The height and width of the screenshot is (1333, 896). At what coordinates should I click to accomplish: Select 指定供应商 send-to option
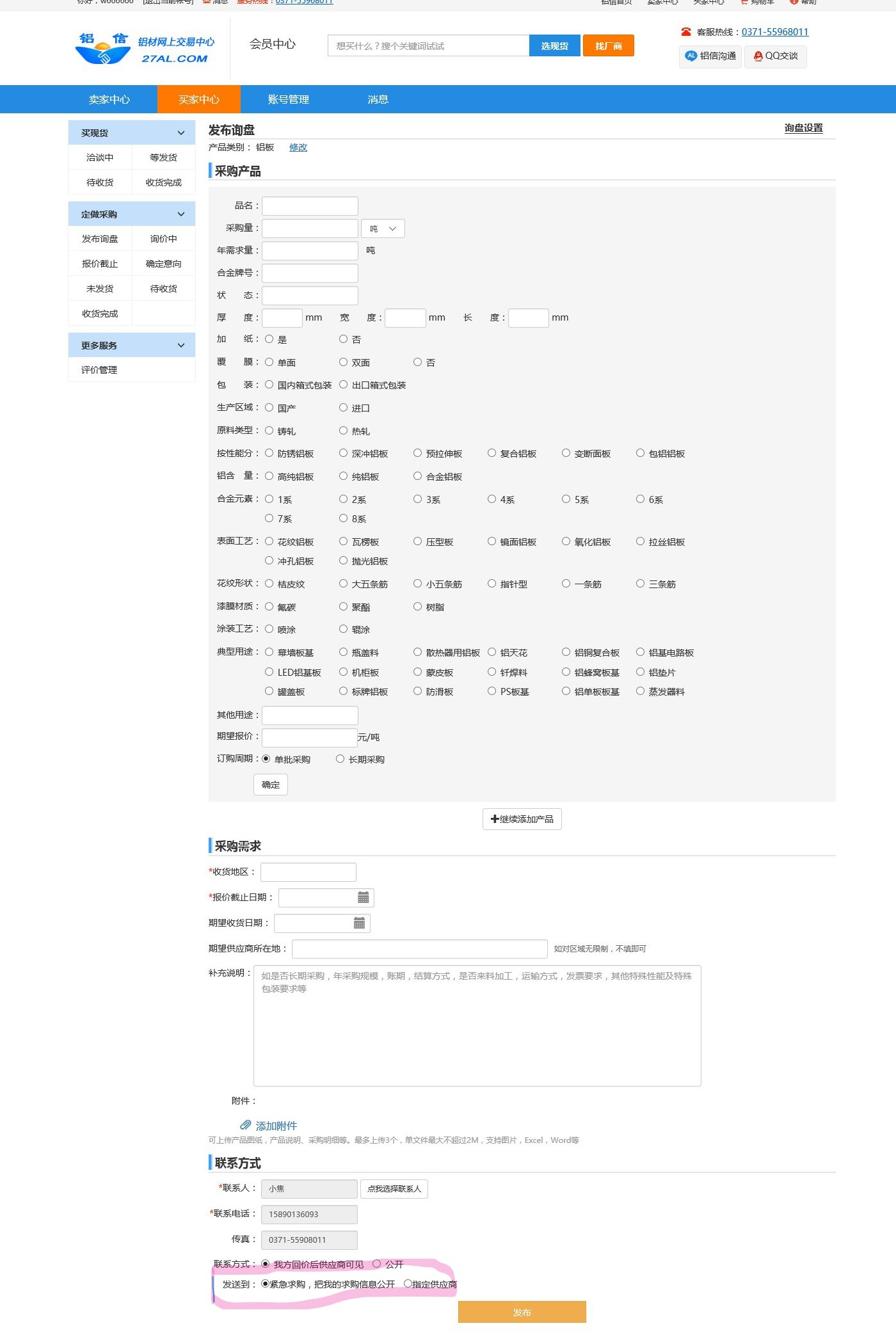click(x=408, y=1284)
